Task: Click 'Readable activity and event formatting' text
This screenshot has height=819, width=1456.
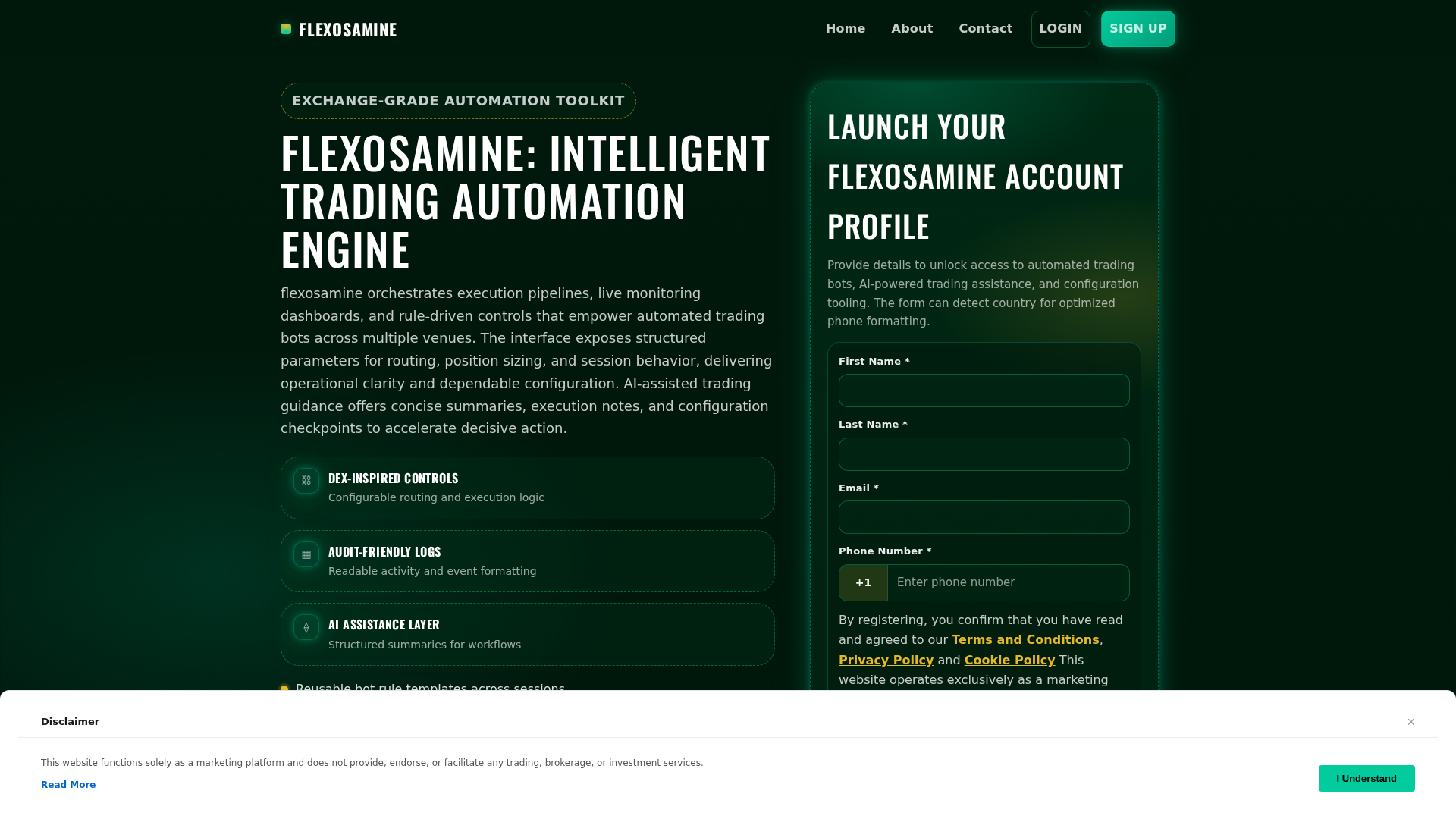Action: coord(432,571)
